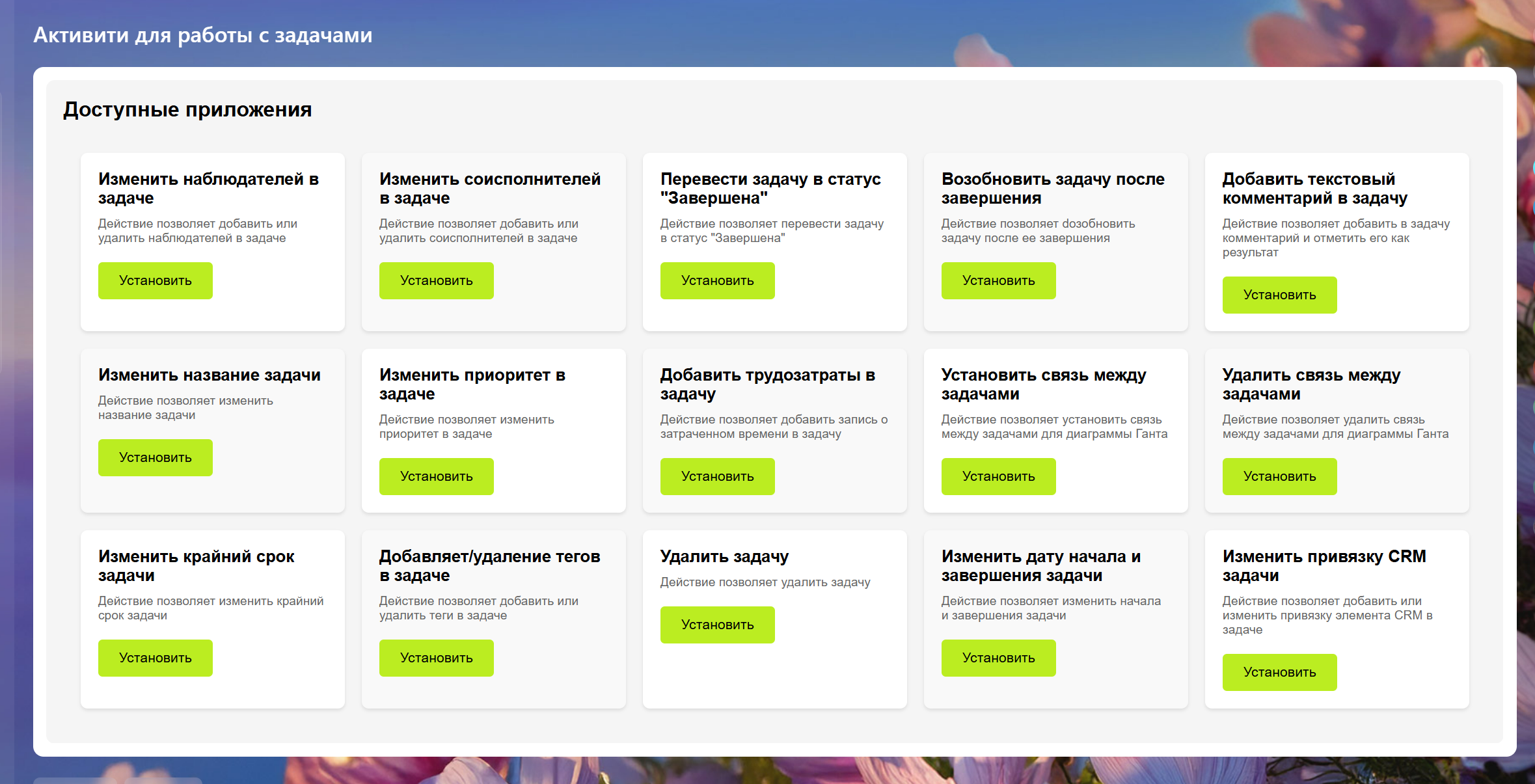Viewport: 1535px width, 784px height.
Task: Install the 'Изменить приоритет в задаче' app
Action: [436, 476]
